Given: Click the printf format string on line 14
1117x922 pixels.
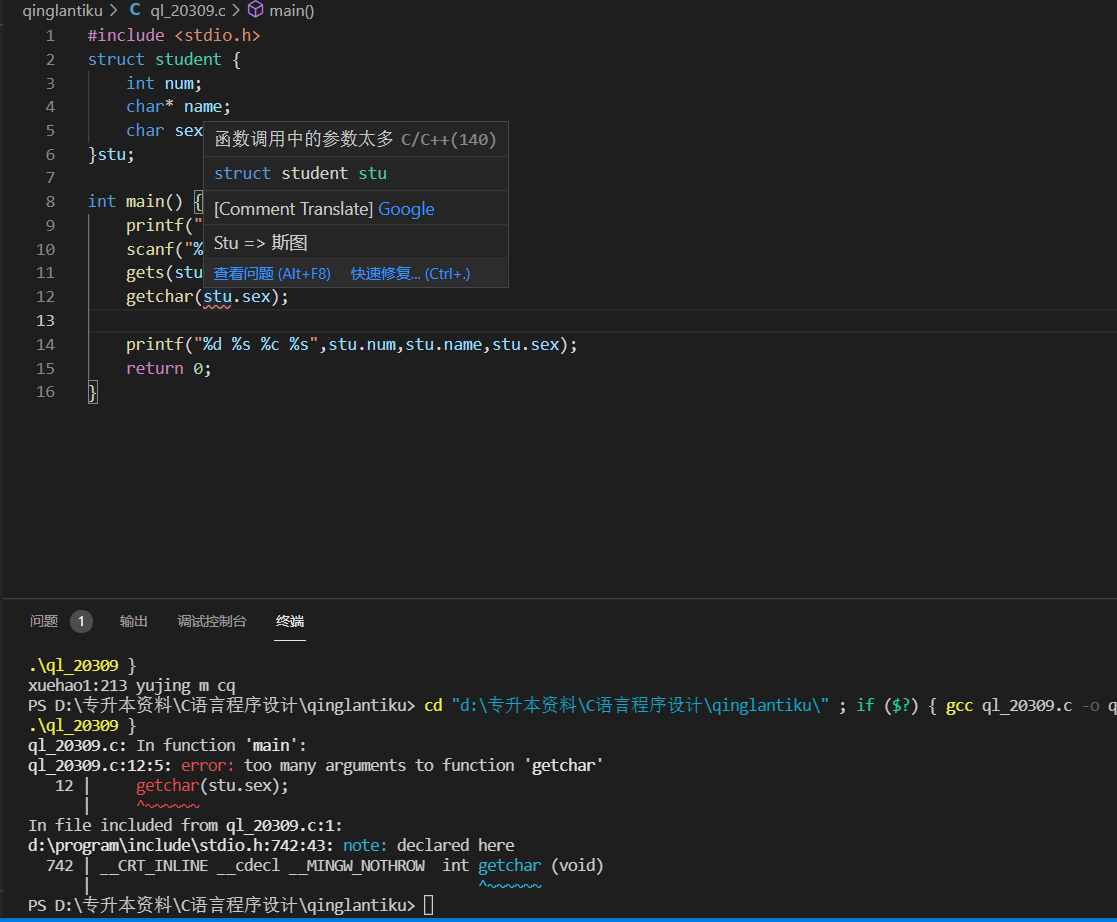Looking at the screenshot, I should 256,345.
